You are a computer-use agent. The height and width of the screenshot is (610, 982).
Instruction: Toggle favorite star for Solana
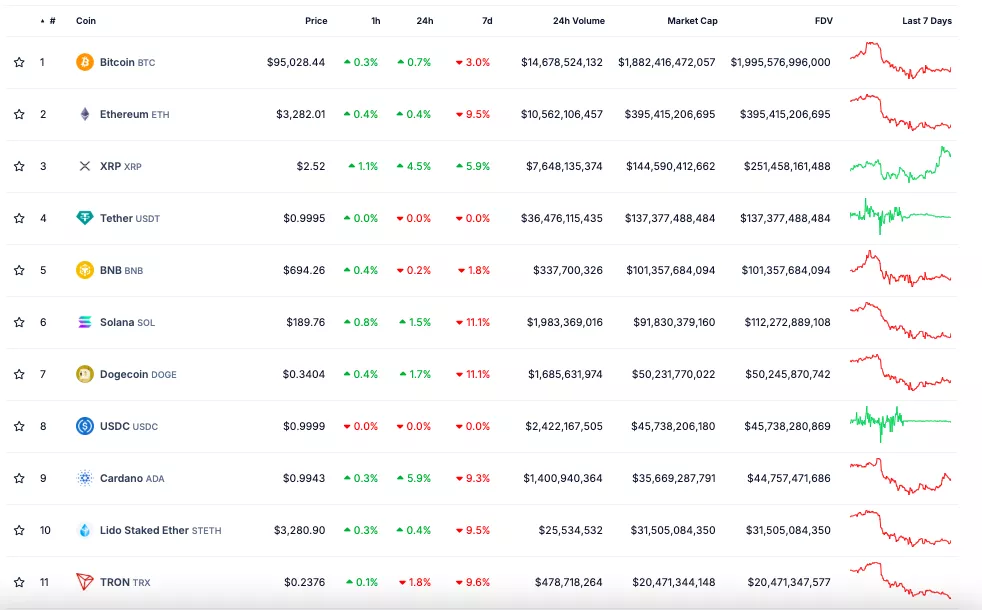point(19,322)
